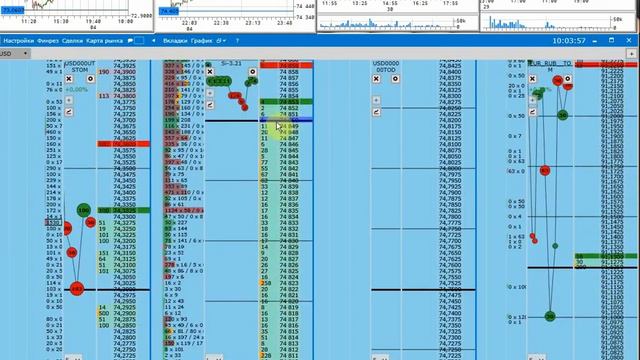Screen dimensions: 640x360
Task: Open the Финрез menu
Action: (x=48, y=41)
